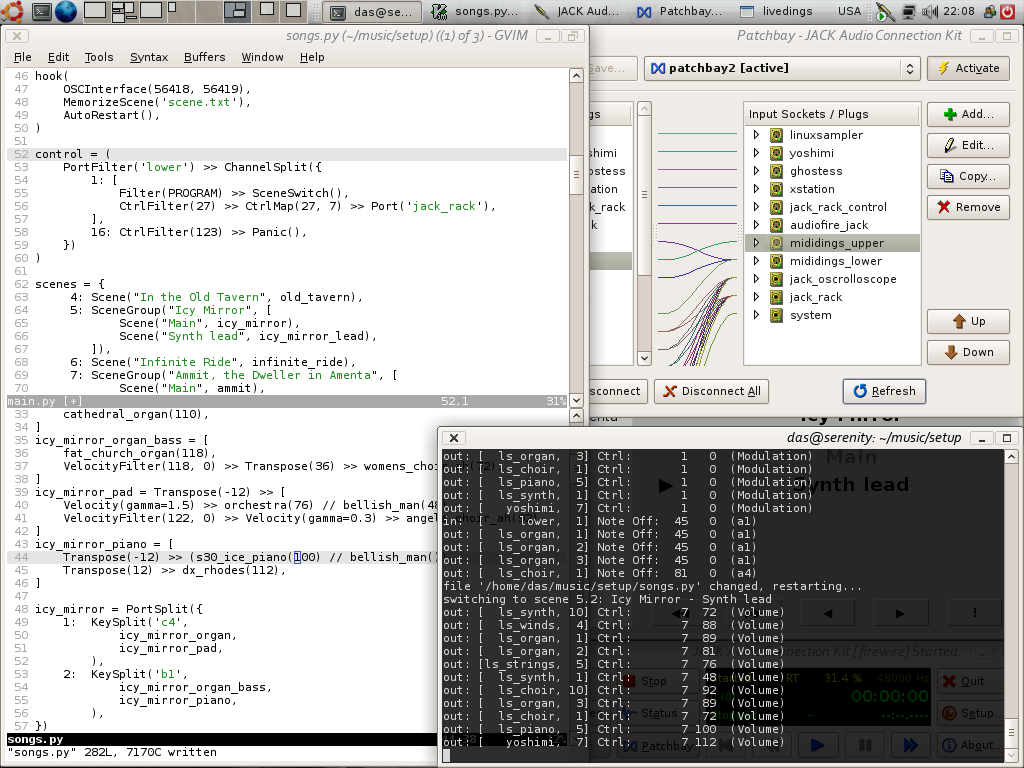The width and height of the screenshot is (1024, 768).
Task: Click upper GVIM pane scrollbar up arrow
Action: (x=576, y=76)
